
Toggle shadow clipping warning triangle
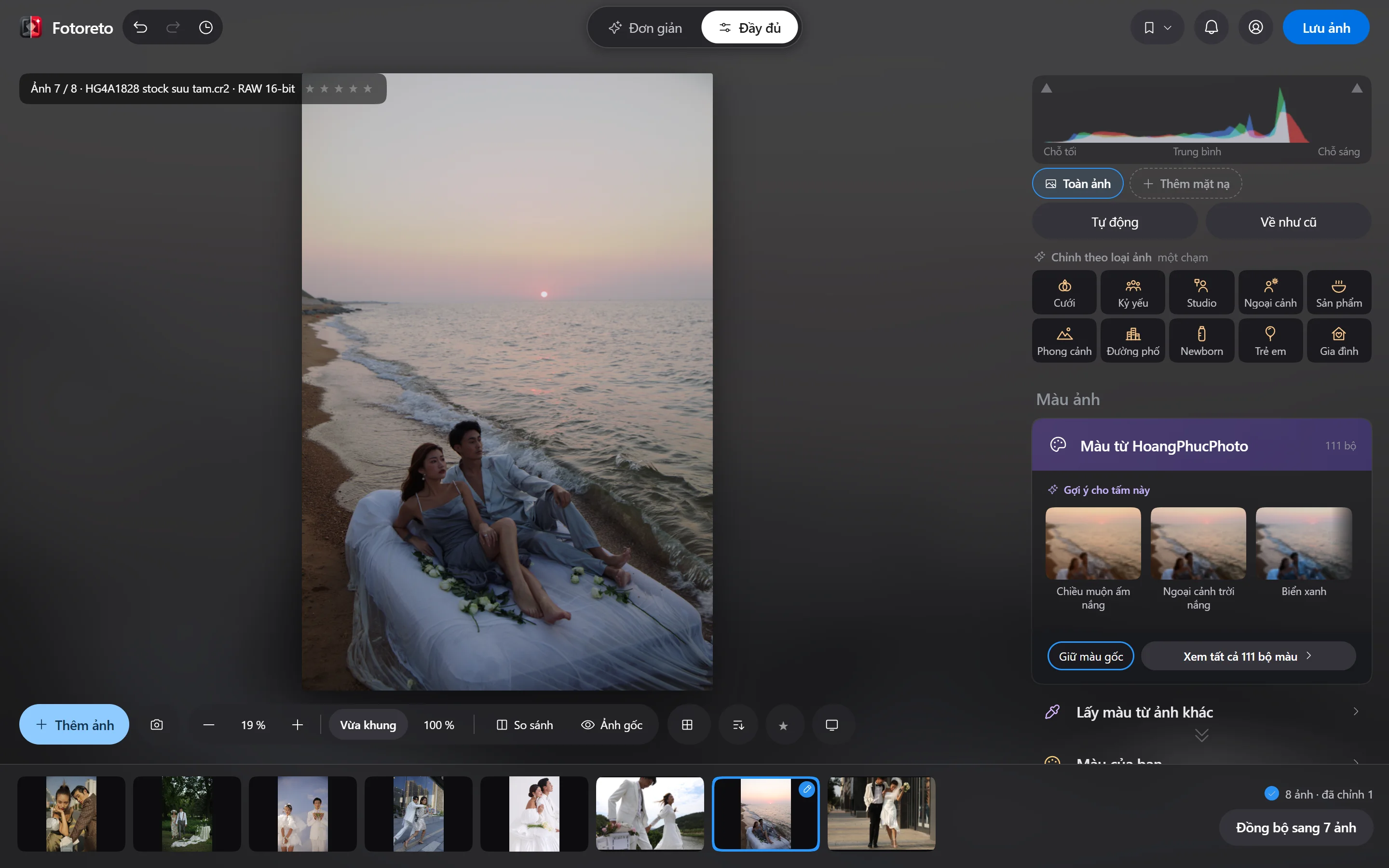click(1047, 88)
